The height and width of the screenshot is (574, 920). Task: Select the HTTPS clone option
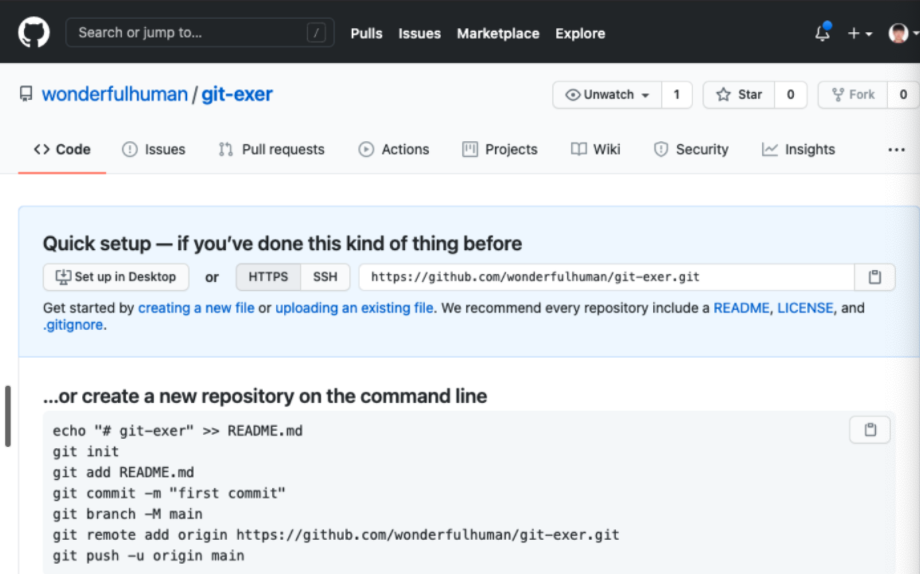coord(268,277)
